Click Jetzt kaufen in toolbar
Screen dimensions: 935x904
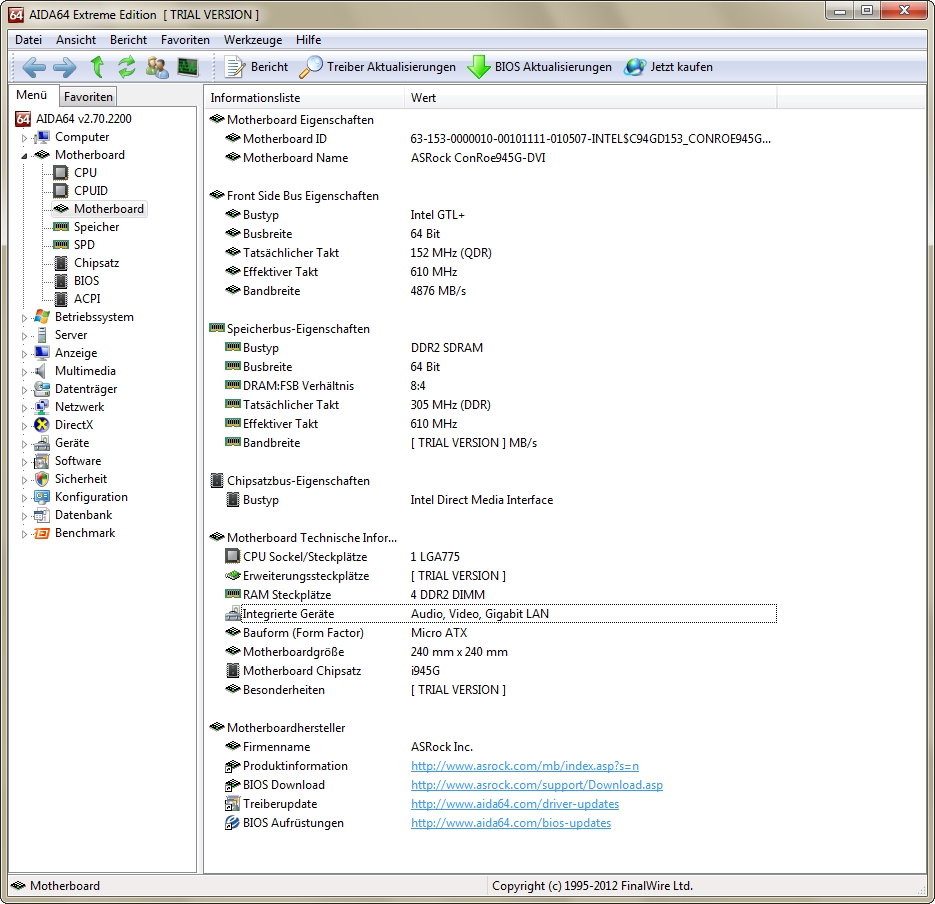669,67
